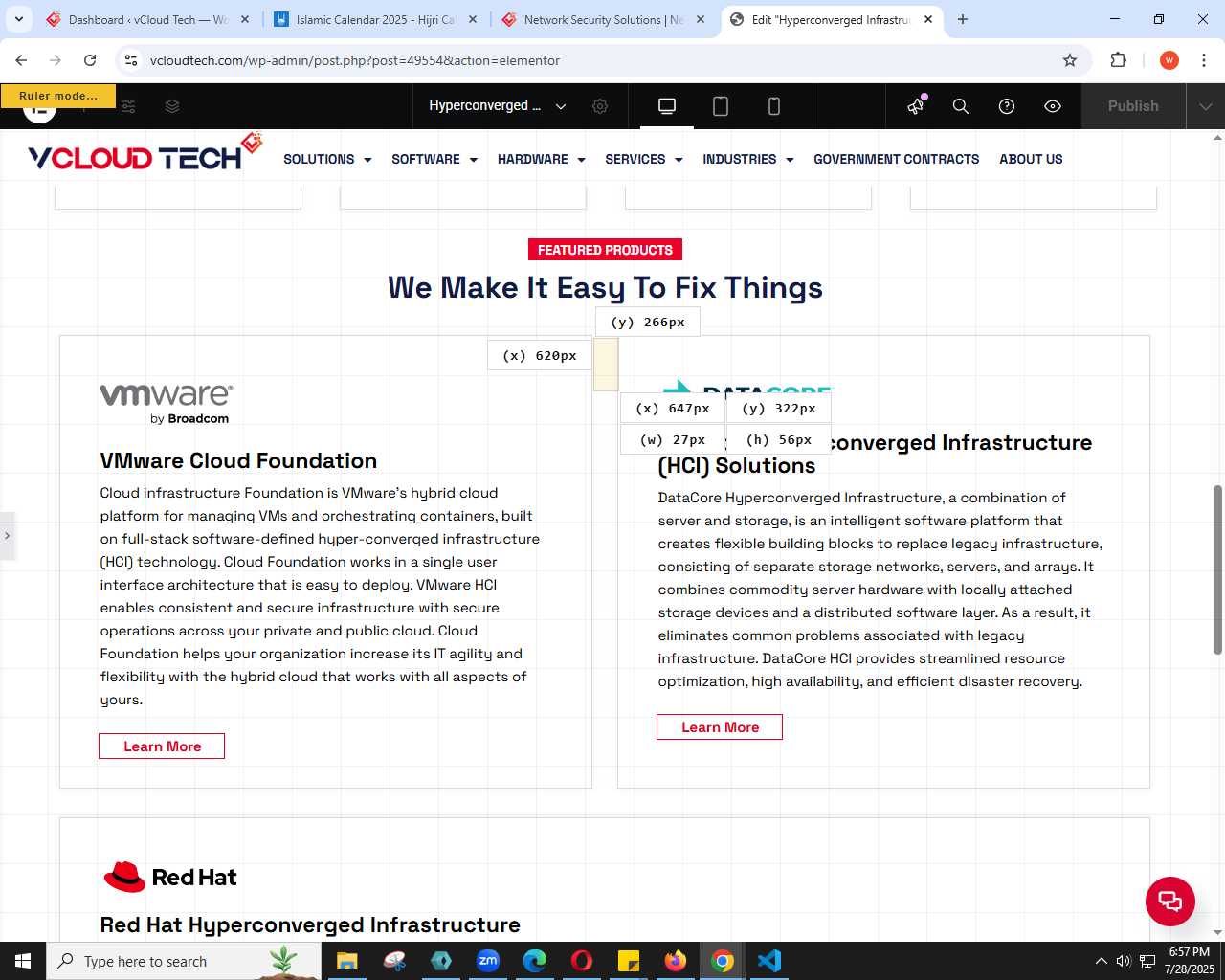Image resolution: width=1225 pixels, height=980 pixels.
Task: Switch to Dashboard vCloud Tech tab
Action: coord(148,19)
